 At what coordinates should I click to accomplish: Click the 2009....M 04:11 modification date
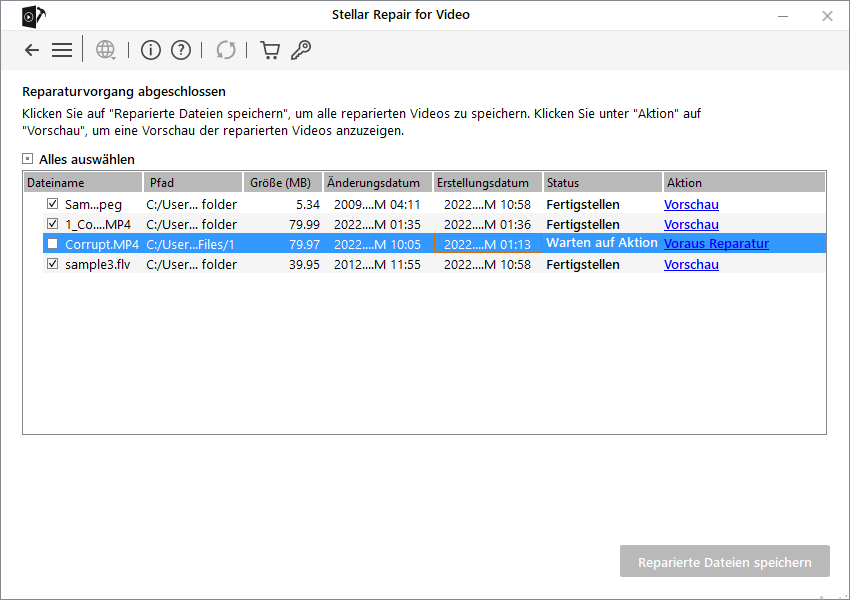[x=377, y=204]
